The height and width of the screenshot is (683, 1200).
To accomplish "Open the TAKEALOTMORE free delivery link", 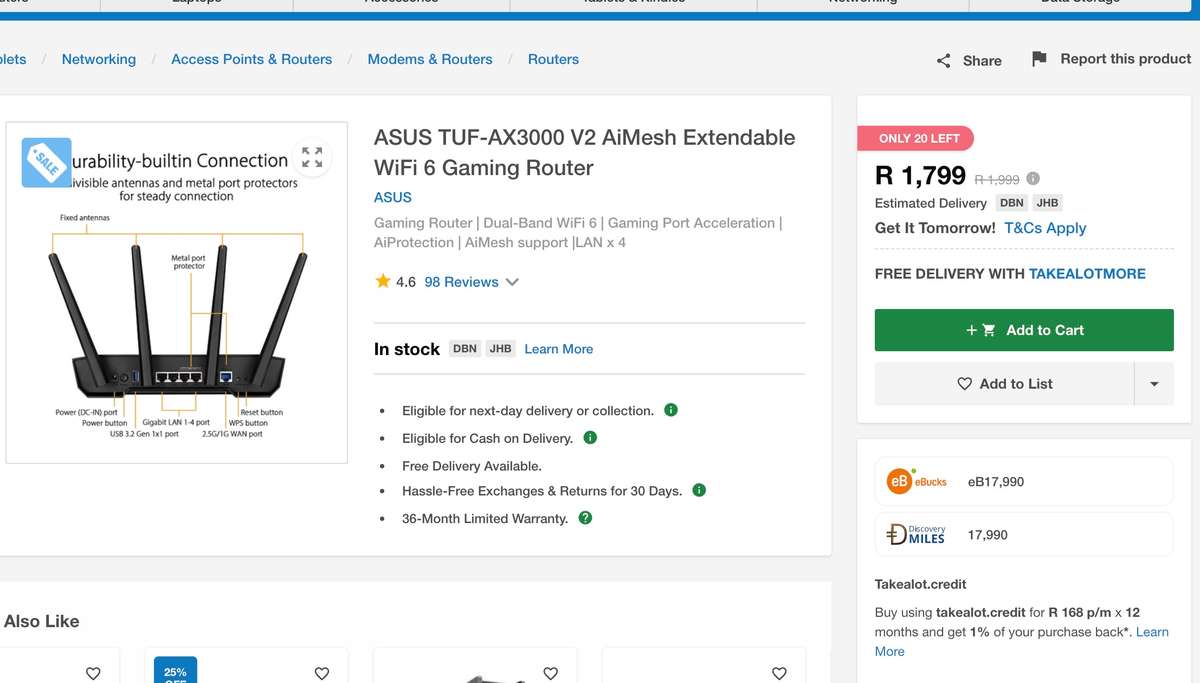I will click(x=1087, y=273).
